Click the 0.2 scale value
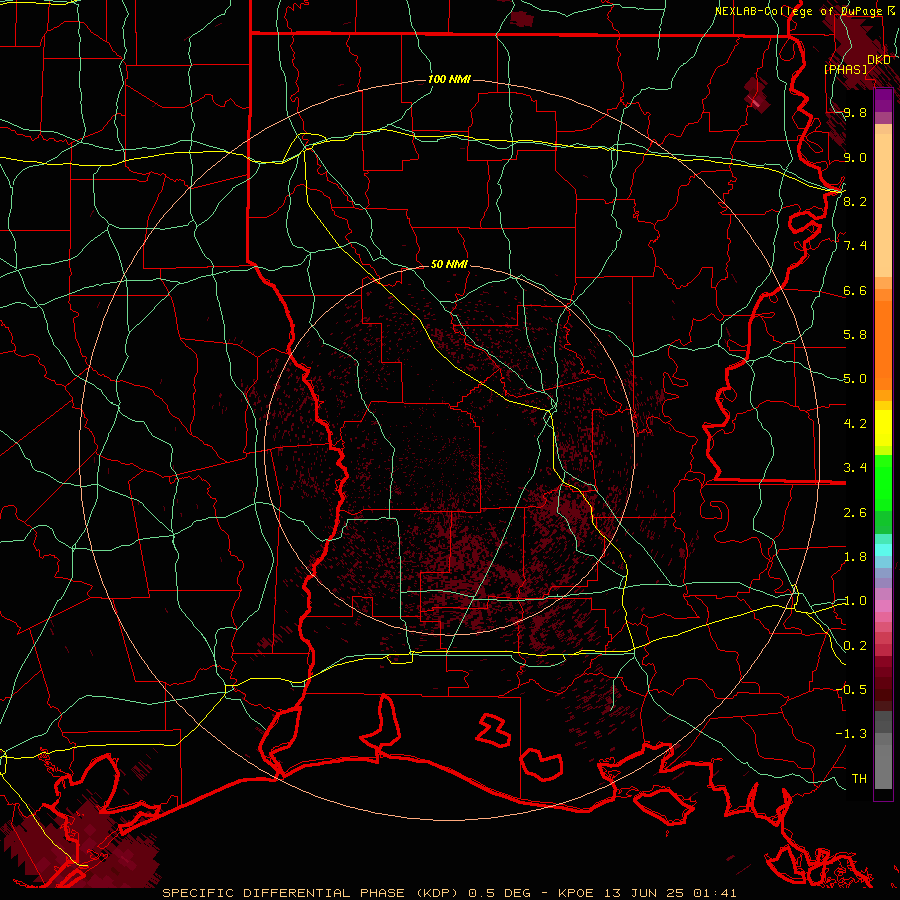The width and height of the screenshot is (900, 900). [855, 646]
